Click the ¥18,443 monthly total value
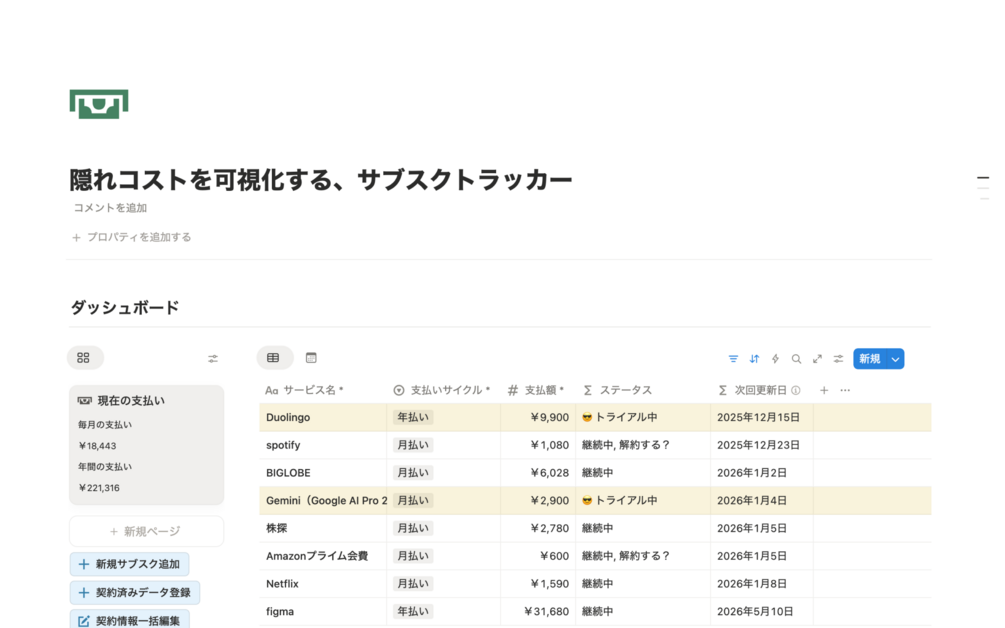This screenshot has width=1005, height=628. (97, 446)
